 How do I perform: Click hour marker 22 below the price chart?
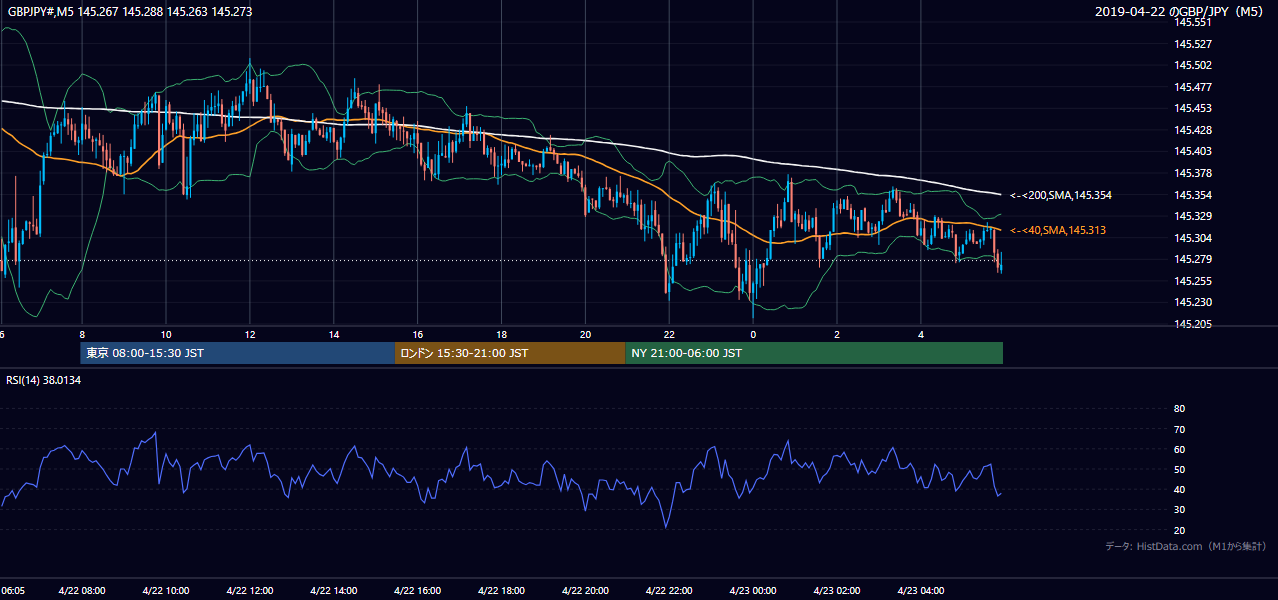(x=670, y=335)
